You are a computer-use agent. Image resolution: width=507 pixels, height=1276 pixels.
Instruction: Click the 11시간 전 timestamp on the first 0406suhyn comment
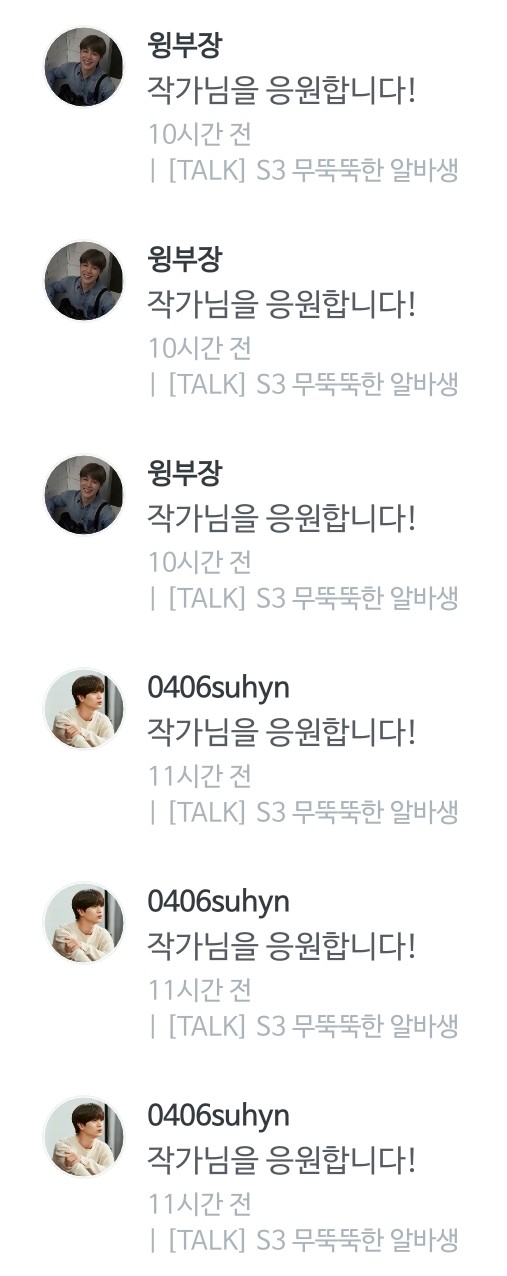tap(200, 776)
